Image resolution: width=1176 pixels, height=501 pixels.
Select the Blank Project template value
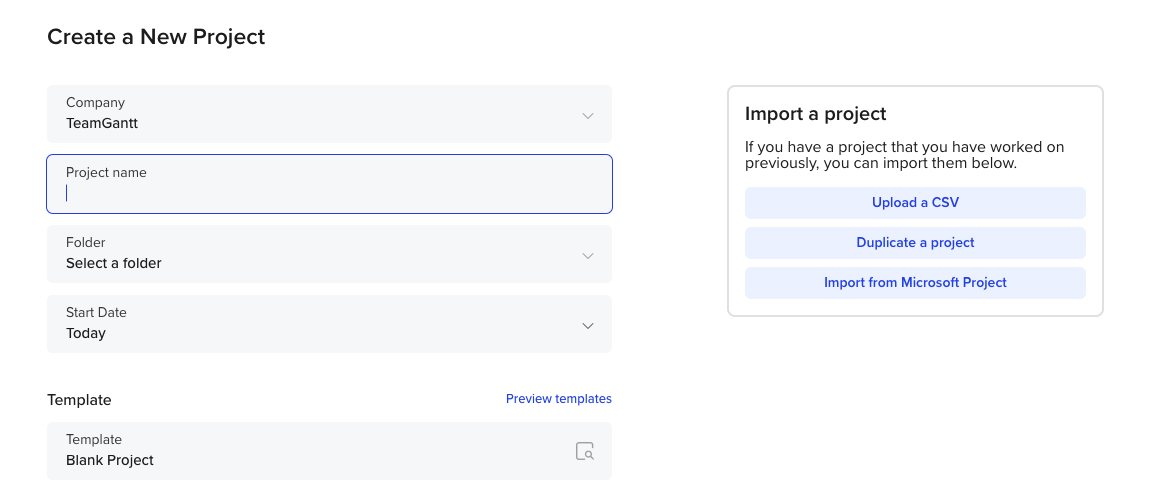(x=110, y=461)
